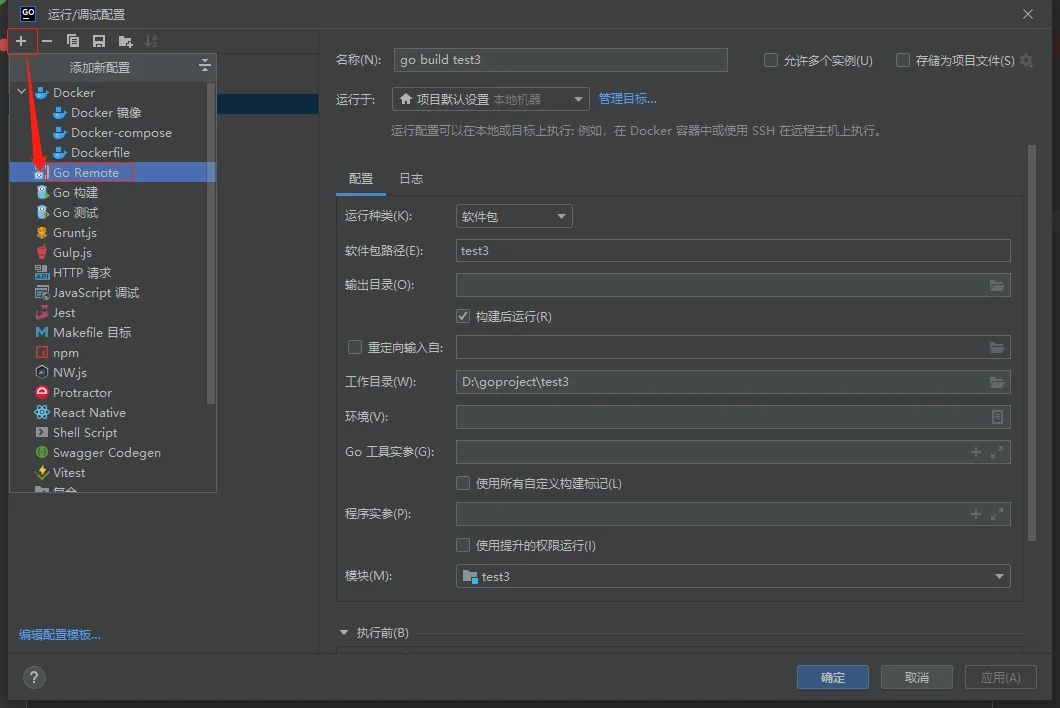Collapse the 执行前 section
Screen dimensions: 1060x708
(x=344, y=632)
